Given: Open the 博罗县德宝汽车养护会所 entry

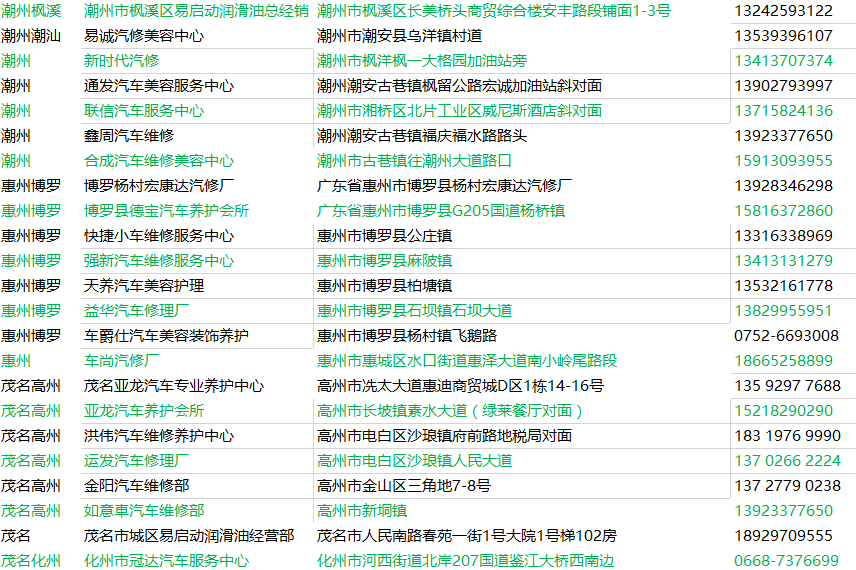Looking at the screenshot, I should pyautogui.click(x=166, y=211).
